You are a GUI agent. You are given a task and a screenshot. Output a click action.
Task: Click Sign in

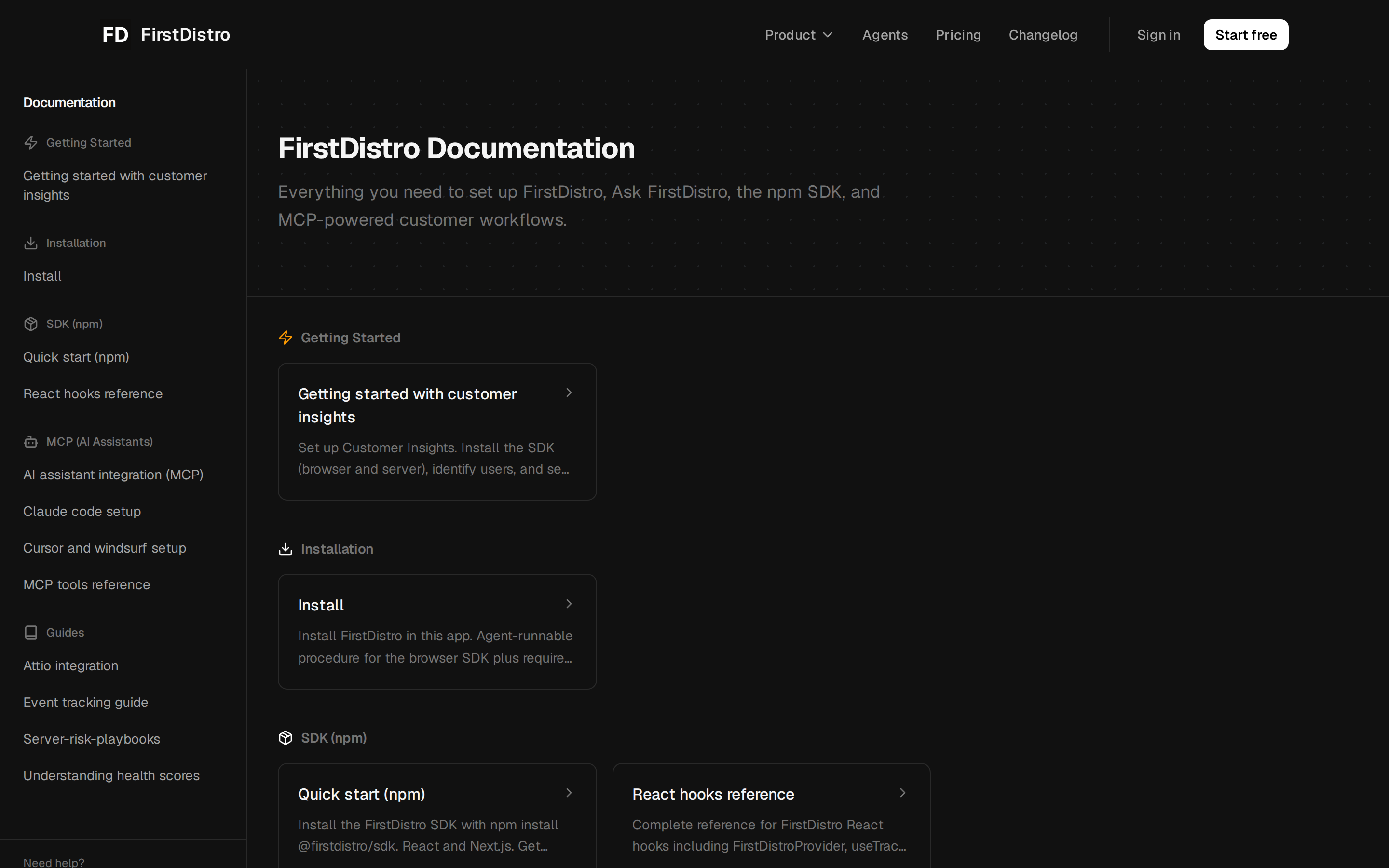(x=1158, y=35)
